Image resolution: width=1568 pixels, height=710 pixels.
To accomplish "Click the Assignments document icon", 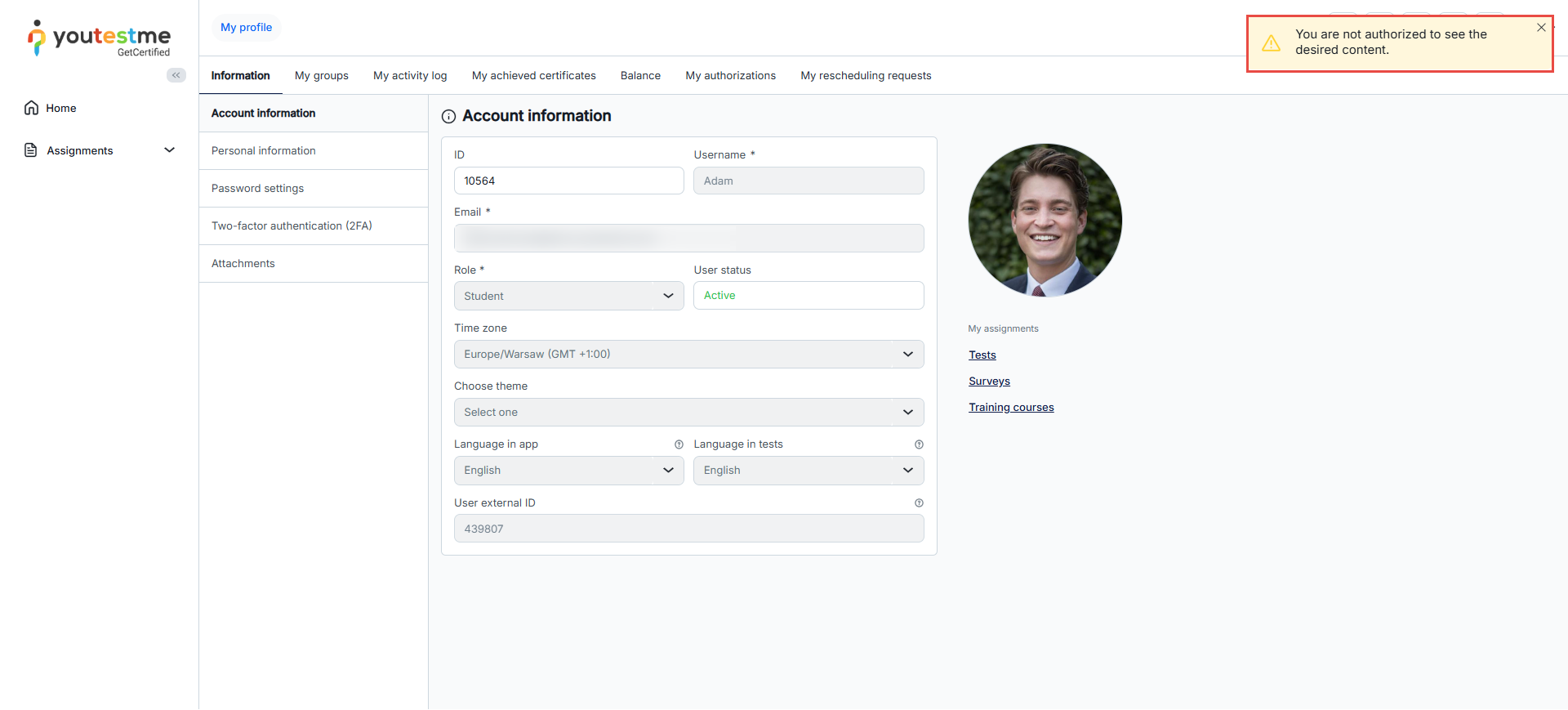I will [x=31, y=150].
